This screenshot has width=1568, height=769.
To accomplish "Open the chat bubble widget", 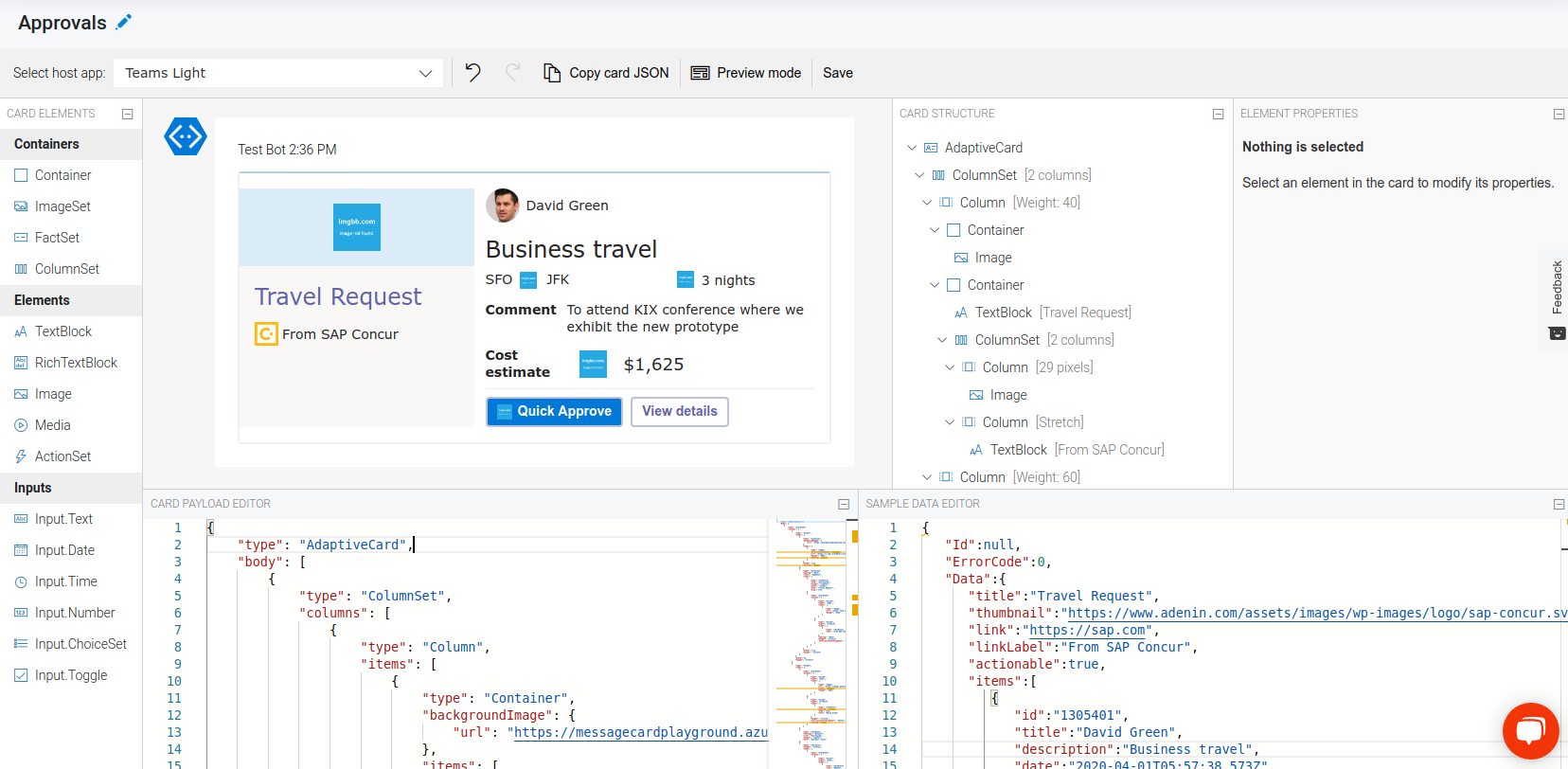I will (1530, 731).
